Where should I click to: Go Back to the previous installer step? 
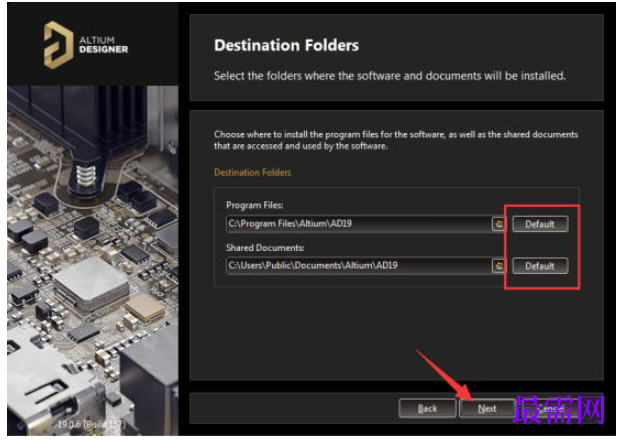click(427, 408)
